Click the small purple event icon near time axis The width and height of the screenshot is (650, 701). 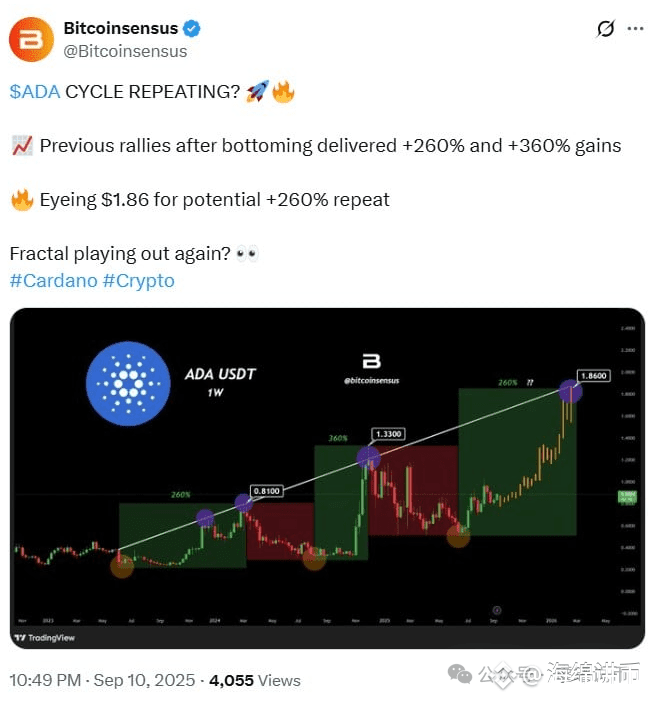(497, 610)
